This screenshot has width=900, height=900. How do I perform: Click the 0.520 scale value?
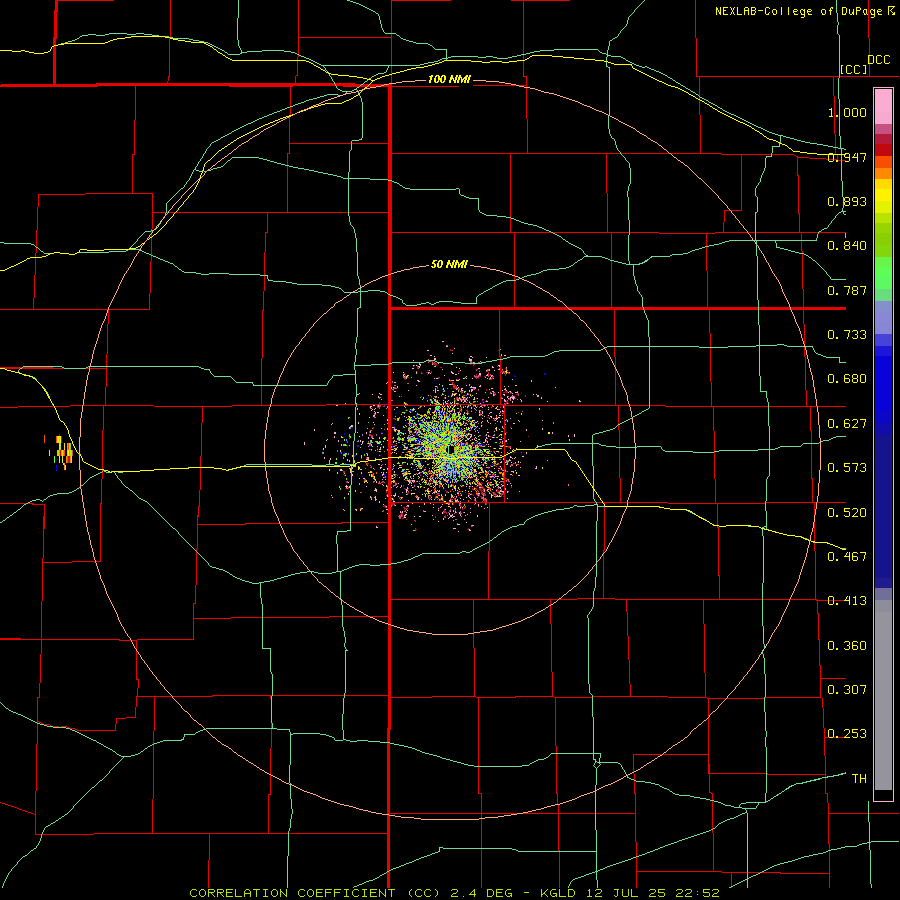click(x=847, y=513)
